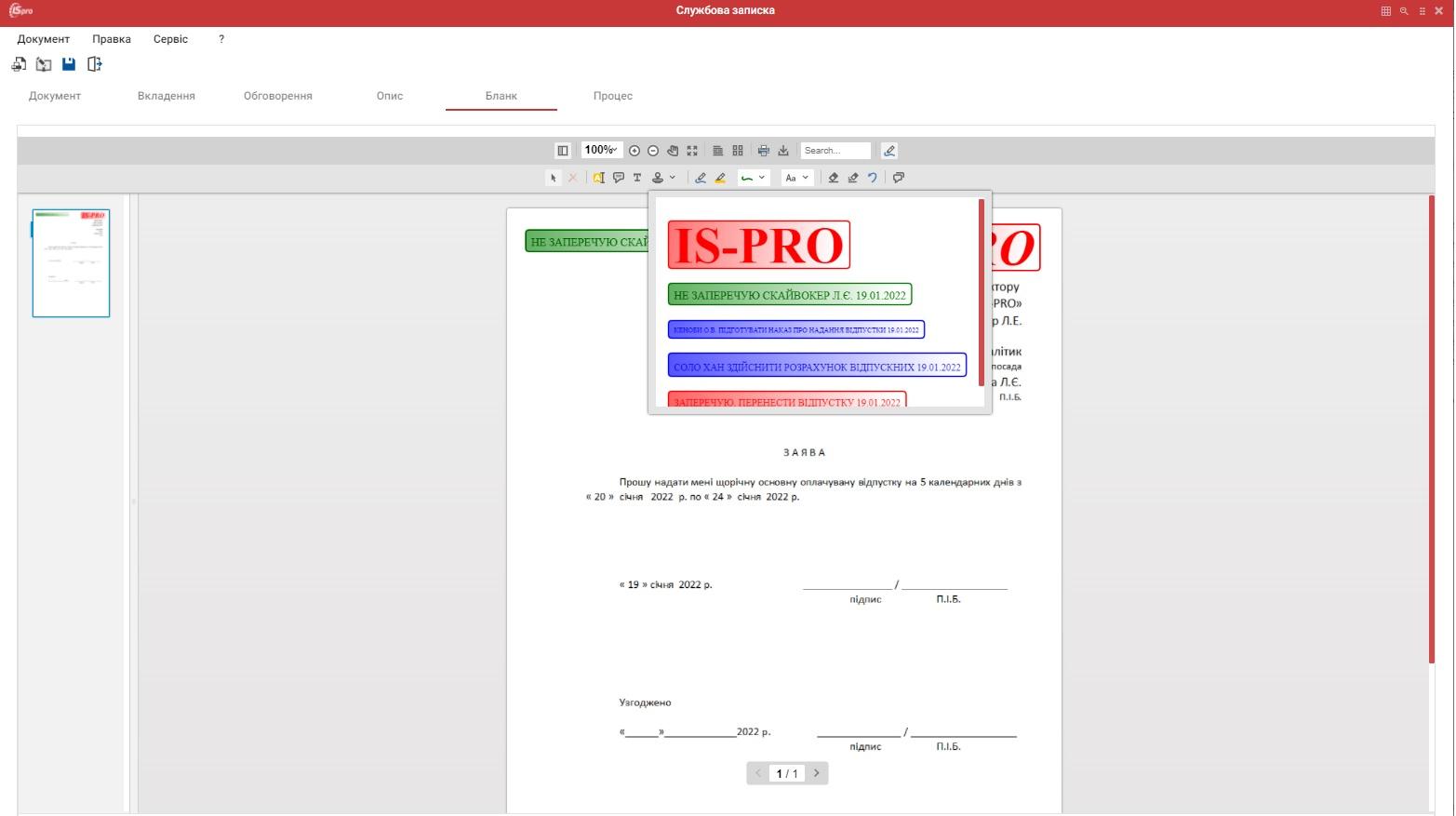
Task: Open the Правка menu
Action: [x=112, y=39]
